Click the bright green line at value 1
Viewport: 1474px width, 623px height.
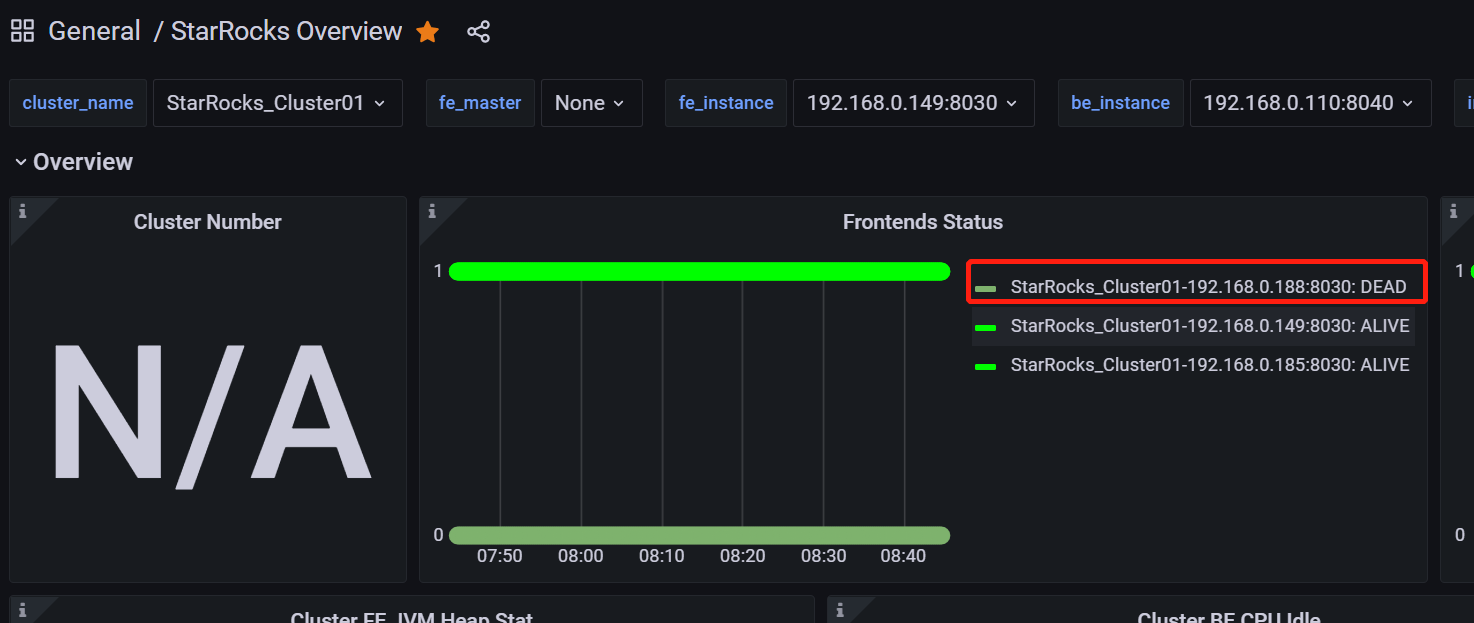pos(699,271)
